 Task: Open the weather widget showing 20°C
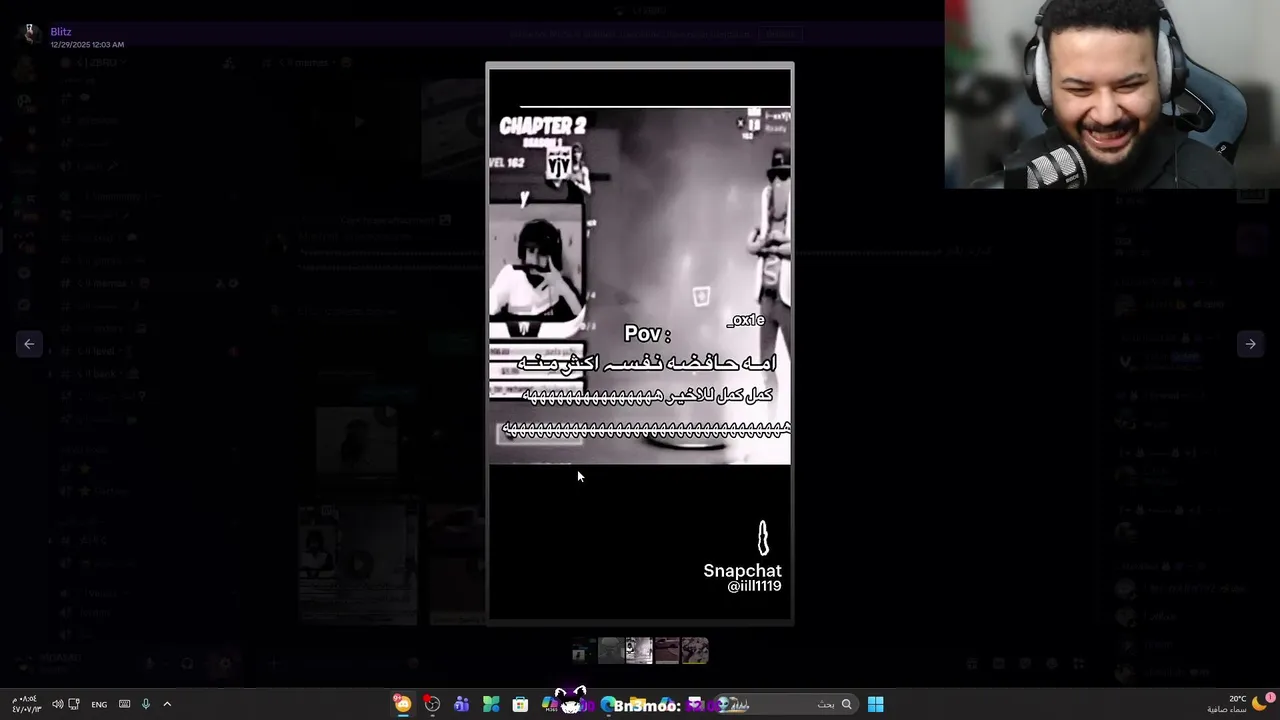pyautogui.click(x=1236, y=704)
